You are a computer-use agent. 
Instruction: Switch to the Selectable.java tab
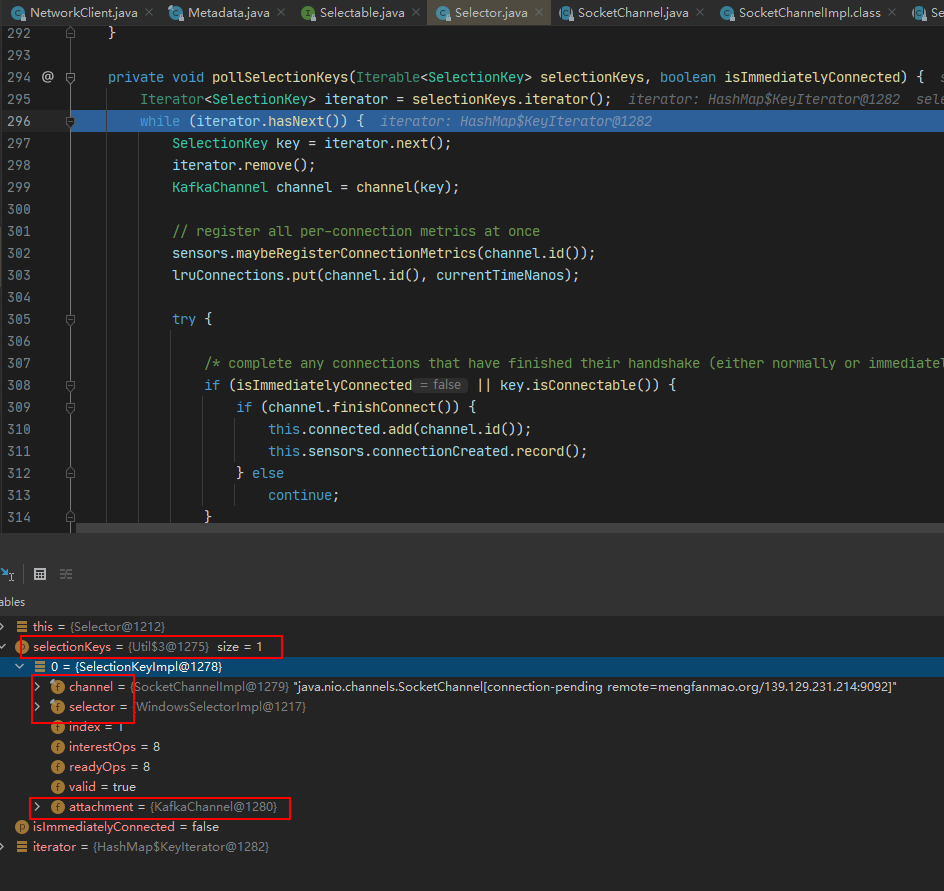pos(361,13)
